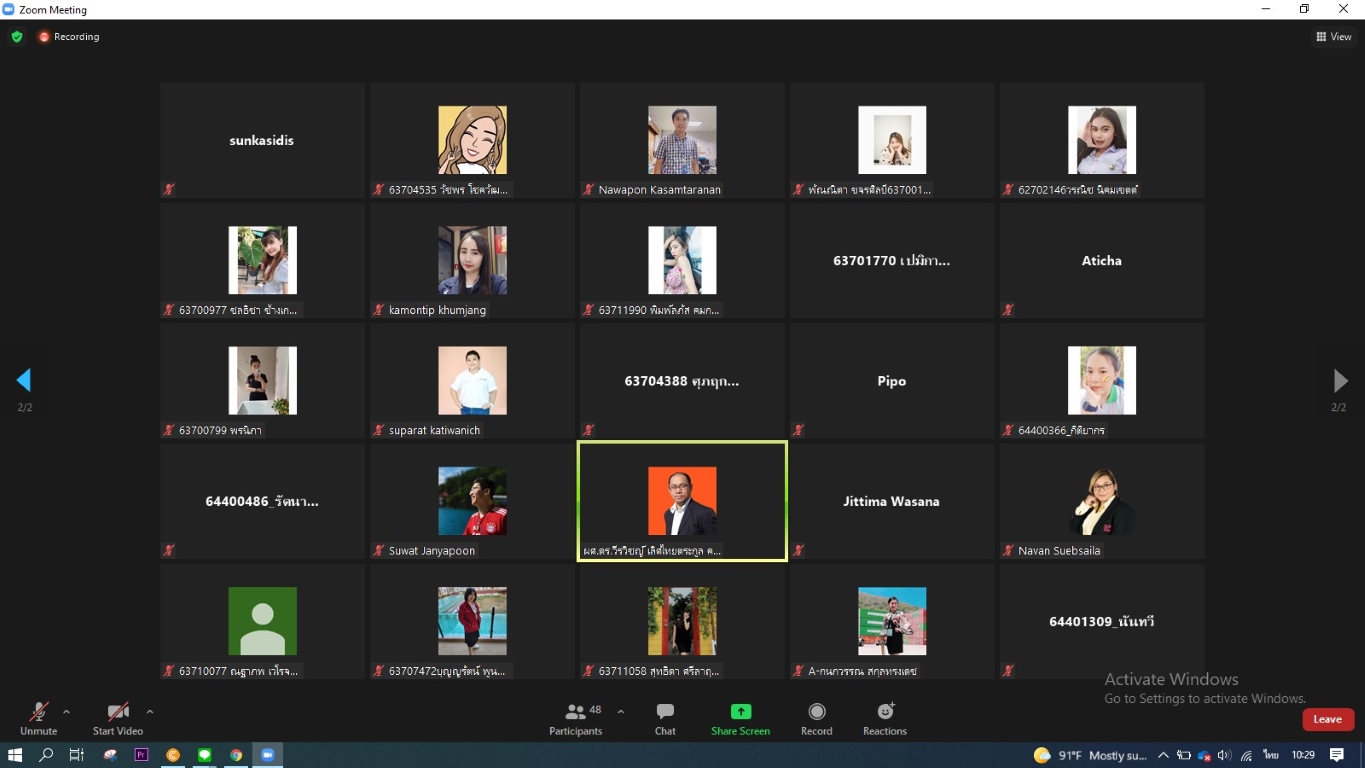Screen dimensions: 1365x768
Task: Open the Chat panel
Action: click(665, 718)
